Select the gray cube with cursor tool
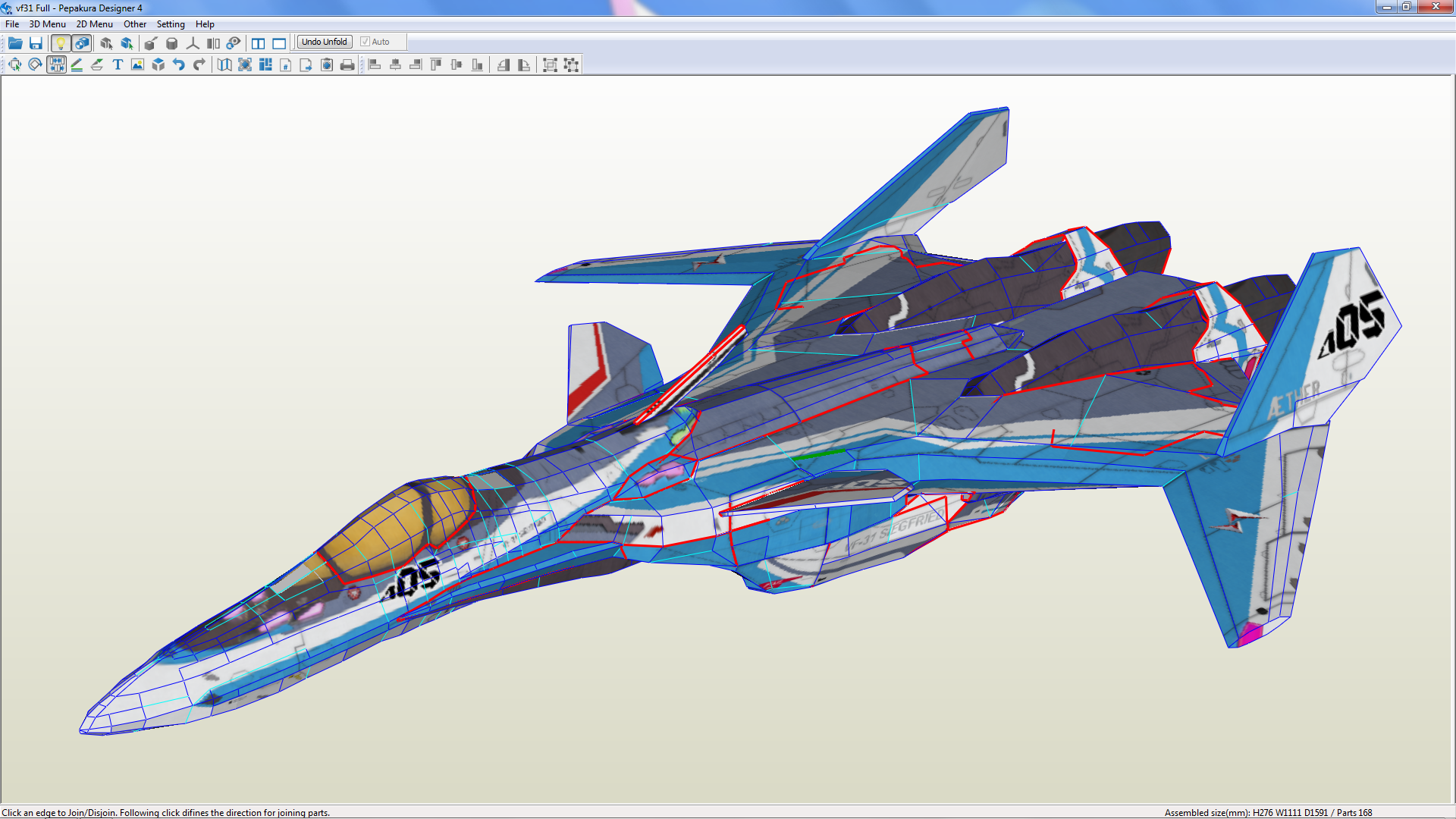This screenshot has width=1456, height=819. [106, 43]
